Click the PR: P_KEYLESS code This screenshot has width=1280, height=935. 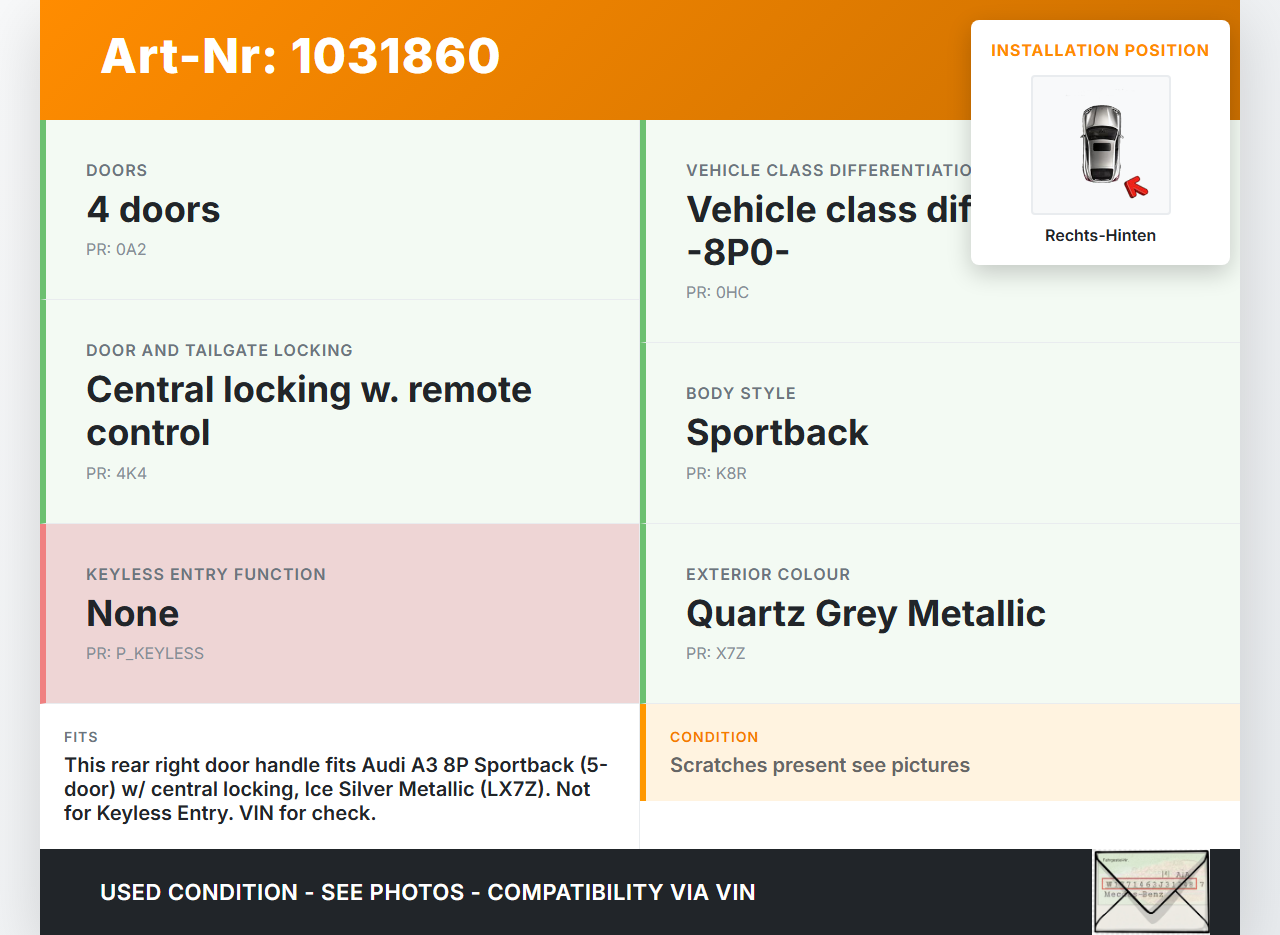[145, 654]
